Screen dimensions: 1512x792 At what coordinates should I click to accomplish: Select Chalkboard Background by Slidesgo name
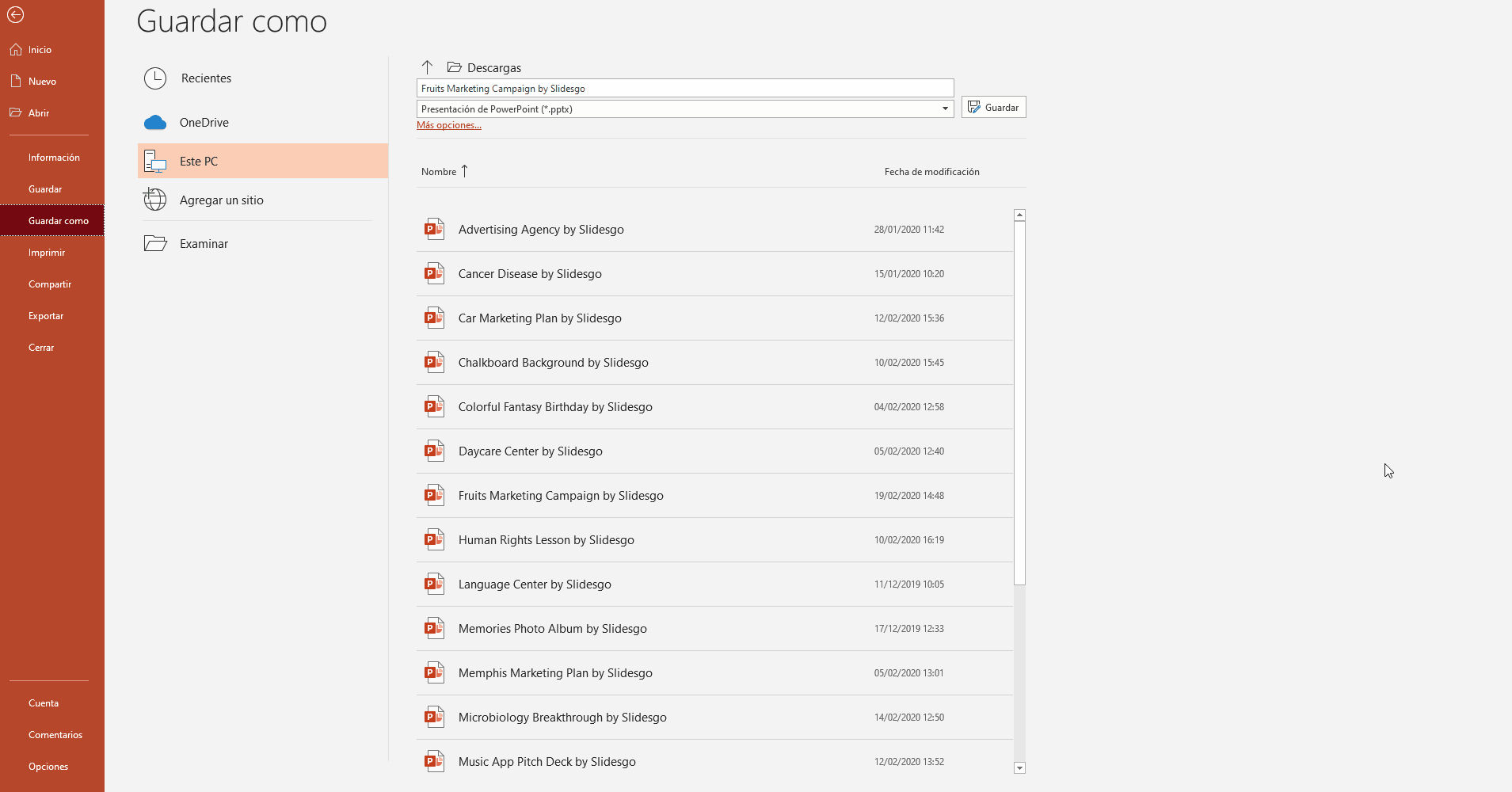[554, 363]
